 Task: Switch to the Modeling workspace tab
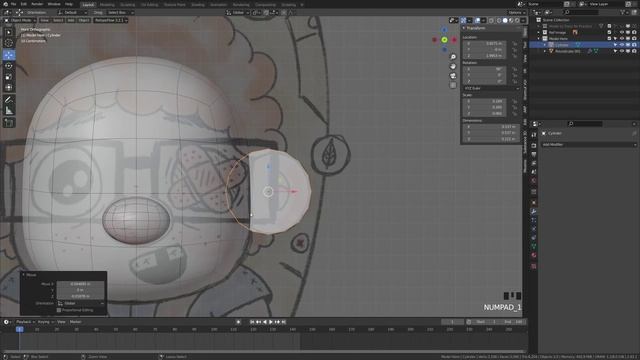click(107, 4)
